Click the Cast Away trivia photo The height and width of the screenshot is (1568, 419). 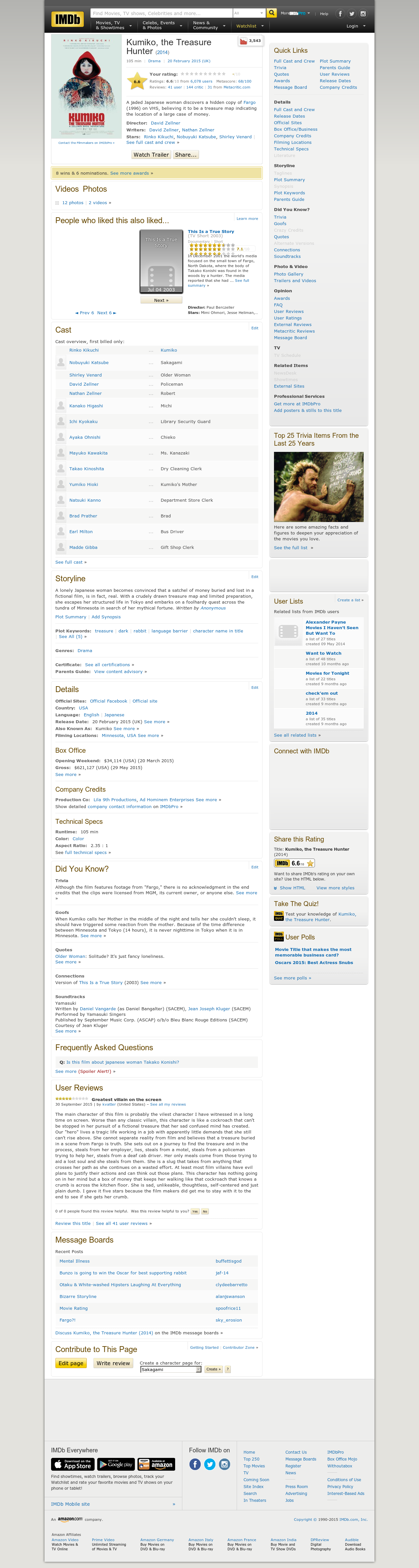pyautogui.click(x=319, y=486)
